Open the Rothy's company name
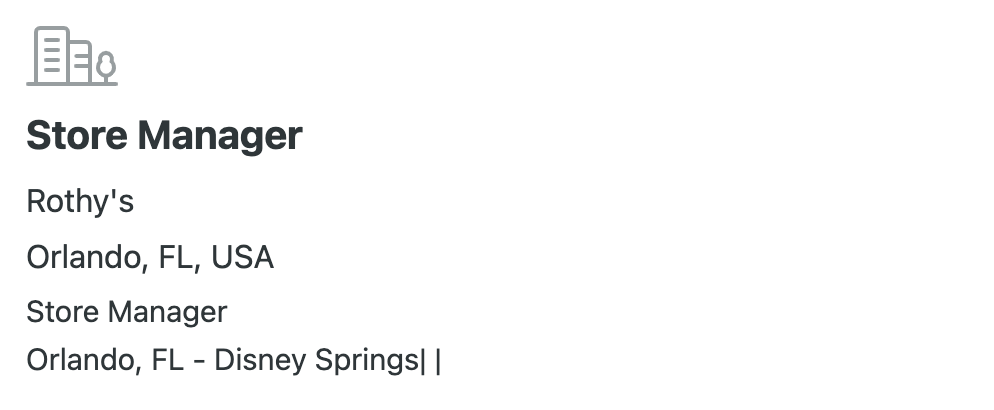Viewport: 994px width, 410px height. click(x=80, y=202)
